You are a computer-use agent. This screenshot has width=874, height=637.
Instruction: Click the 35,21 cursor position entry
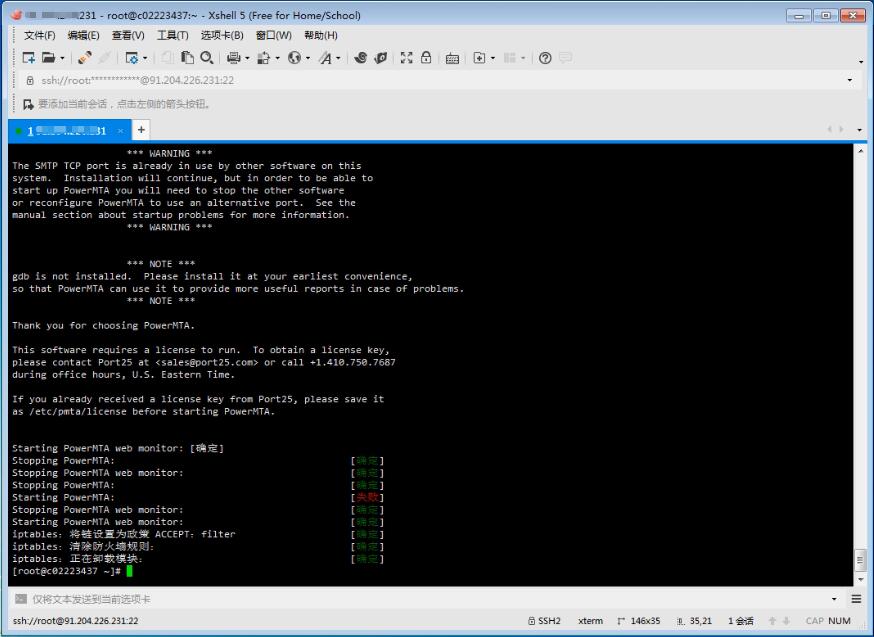pyautogui.click(x=695, y=621)
